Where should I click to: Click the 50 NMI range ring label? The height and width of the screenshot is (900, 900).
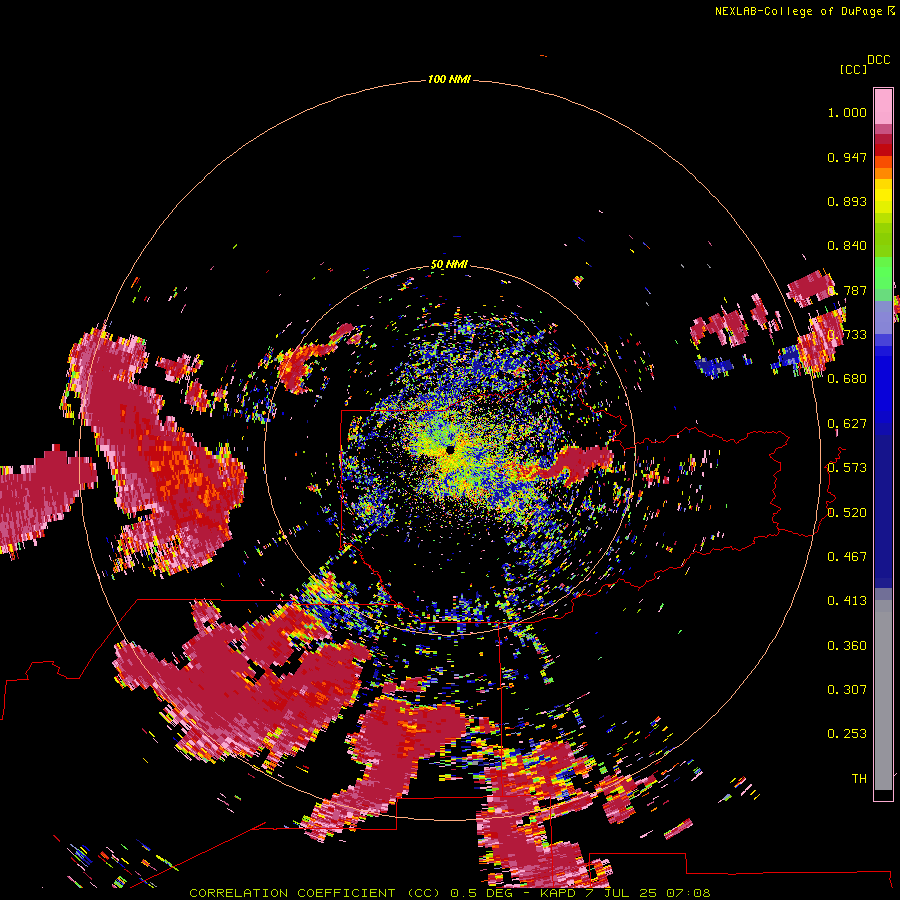click(x=449, y=265)
